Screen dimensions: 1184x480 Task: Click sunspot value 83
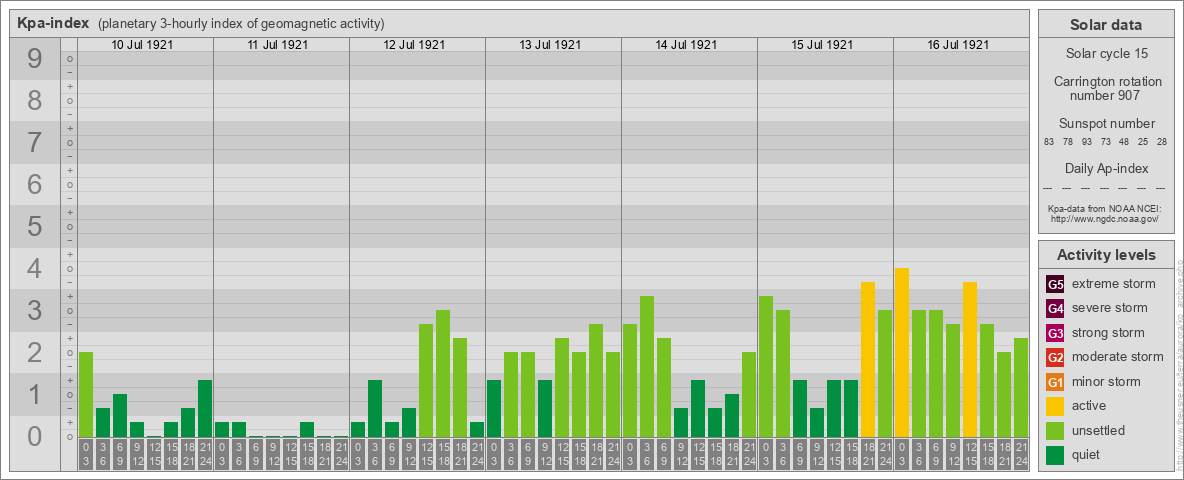click(x=1049, y=143)
